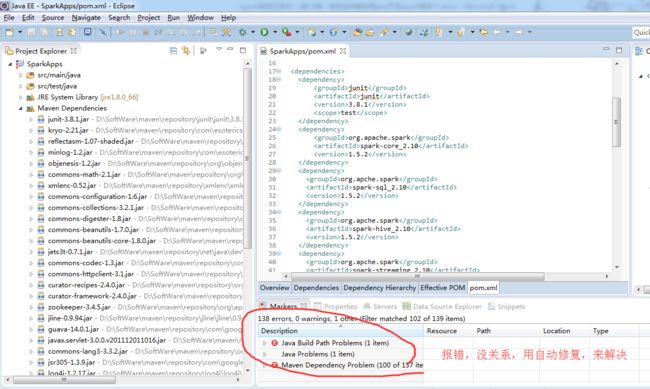Open the Navigate menu
650x389 pixels.
[x=86, y=17]
